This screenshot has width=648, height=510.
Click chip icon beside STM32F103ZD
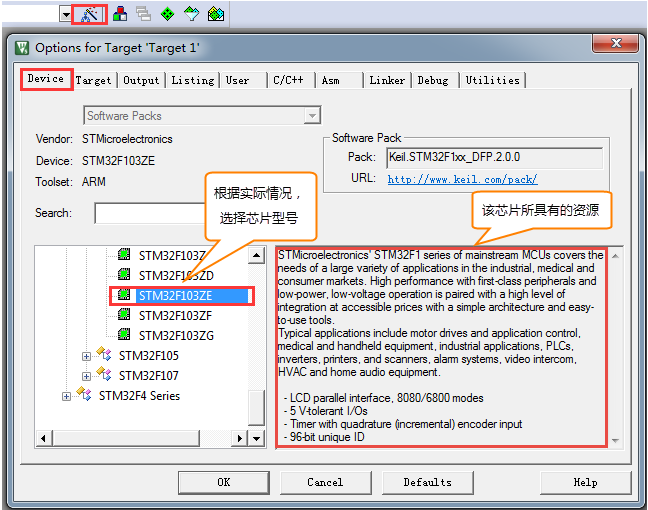pyautogui.click(x=124, y=274)
